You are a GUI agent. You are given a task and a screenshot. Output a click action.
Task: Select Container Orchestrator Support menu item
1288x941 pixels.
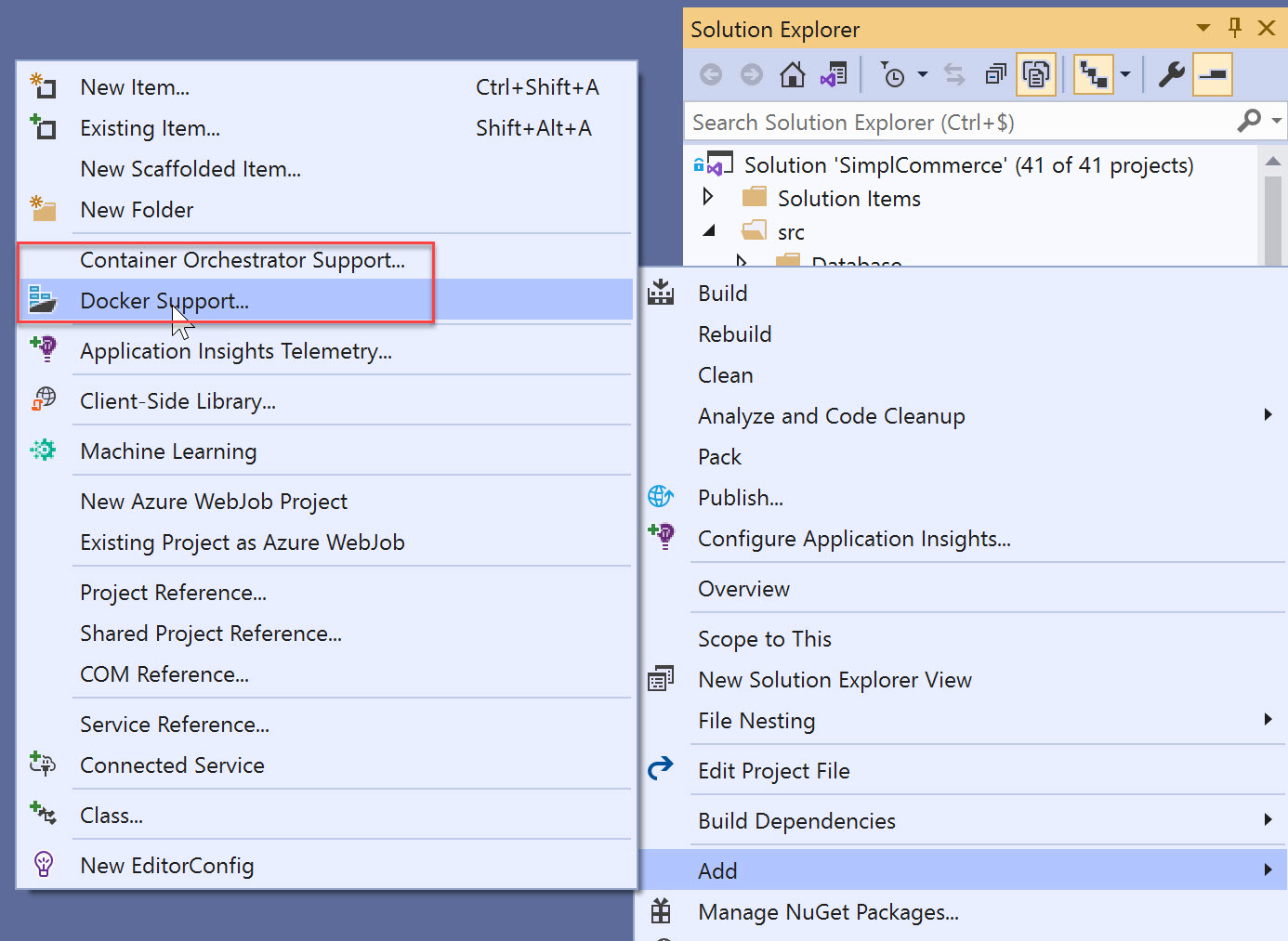(243, 260)
